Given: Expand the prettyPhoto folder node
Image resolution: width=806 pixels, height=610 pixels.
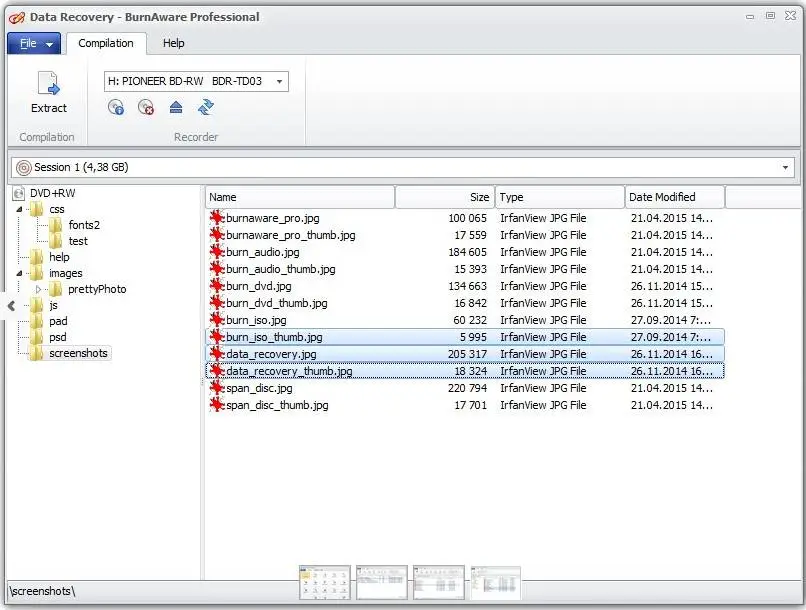Looking at the screenshot, I should pyautogui.click(x=38, y=289).
